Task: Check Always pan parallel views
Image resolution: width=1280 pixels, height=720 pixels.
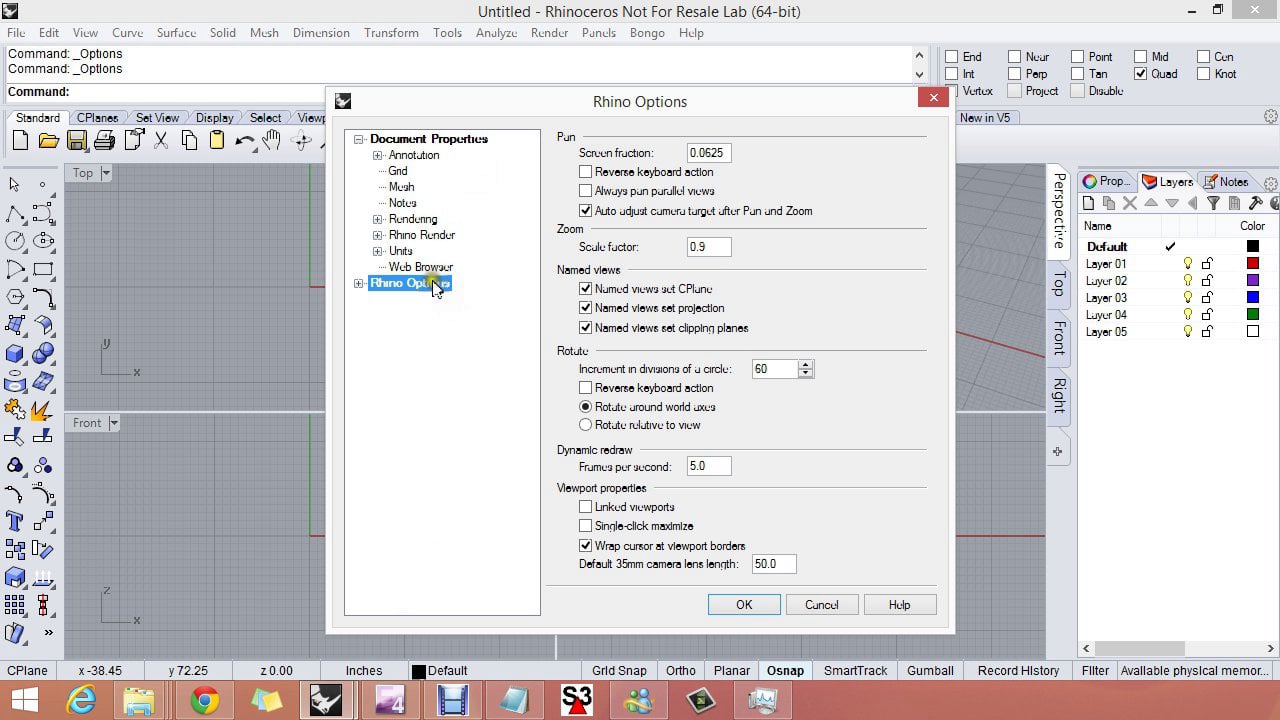Action: tap(586, 191)
